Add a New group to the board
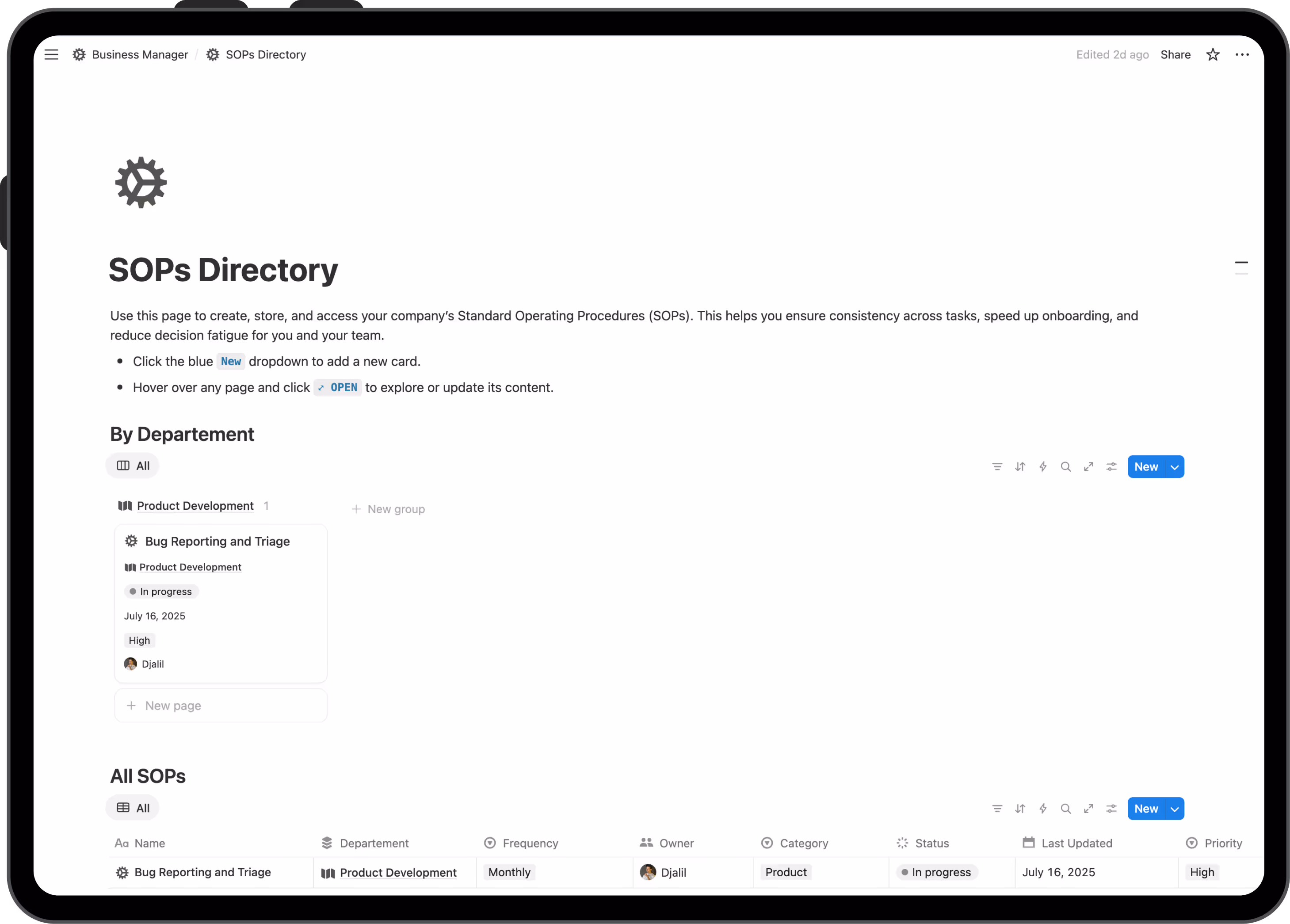Screen dimensions: 1290x924 [388, 509]
